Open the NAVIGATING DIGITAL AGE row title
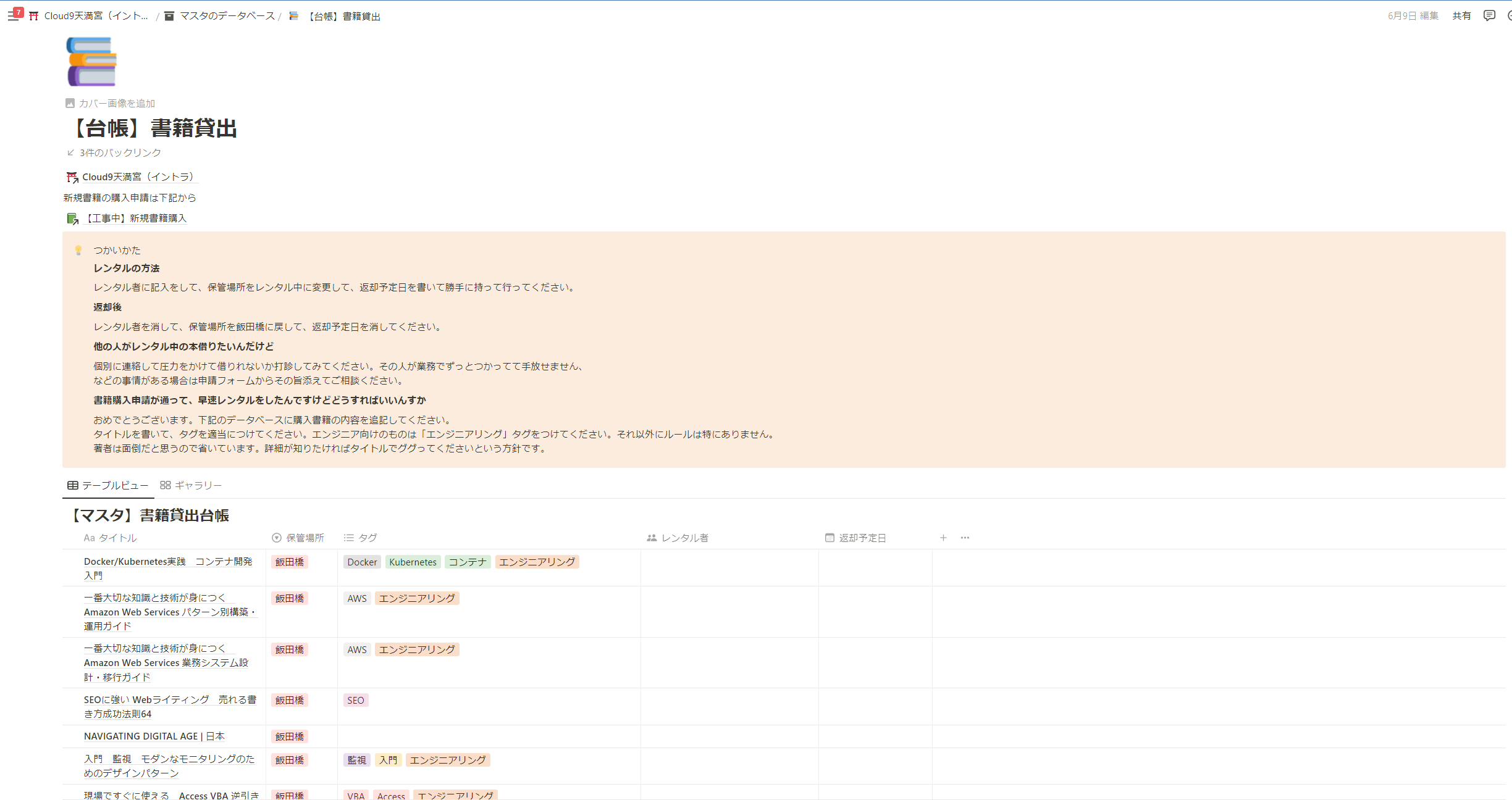This screenshot has width=1512, height=800. pyautogui.click(x=154, y=736)
